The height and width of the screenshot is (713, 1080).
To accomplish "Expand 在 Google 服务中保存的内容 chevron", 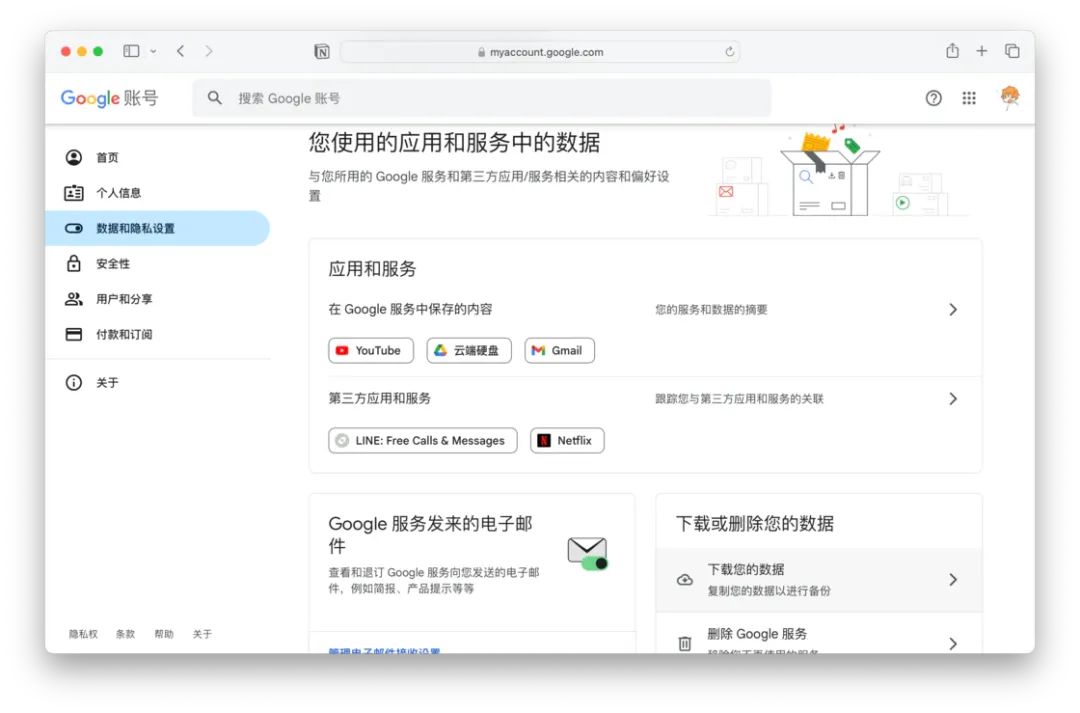I will click(953, 309).
